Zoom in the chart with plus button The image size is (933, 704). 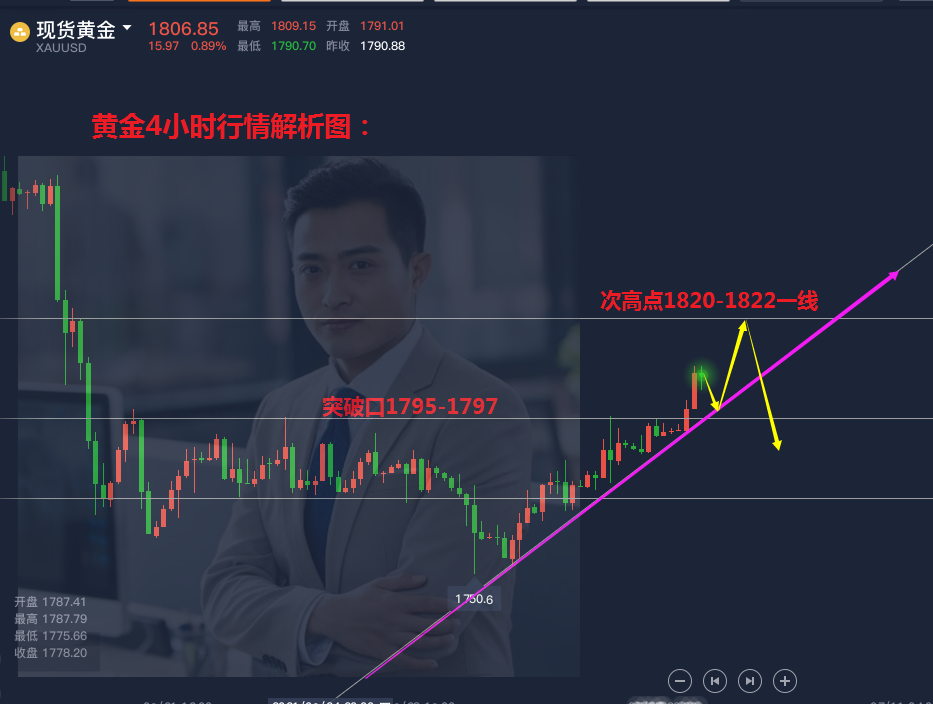click(x=785, y=681)
